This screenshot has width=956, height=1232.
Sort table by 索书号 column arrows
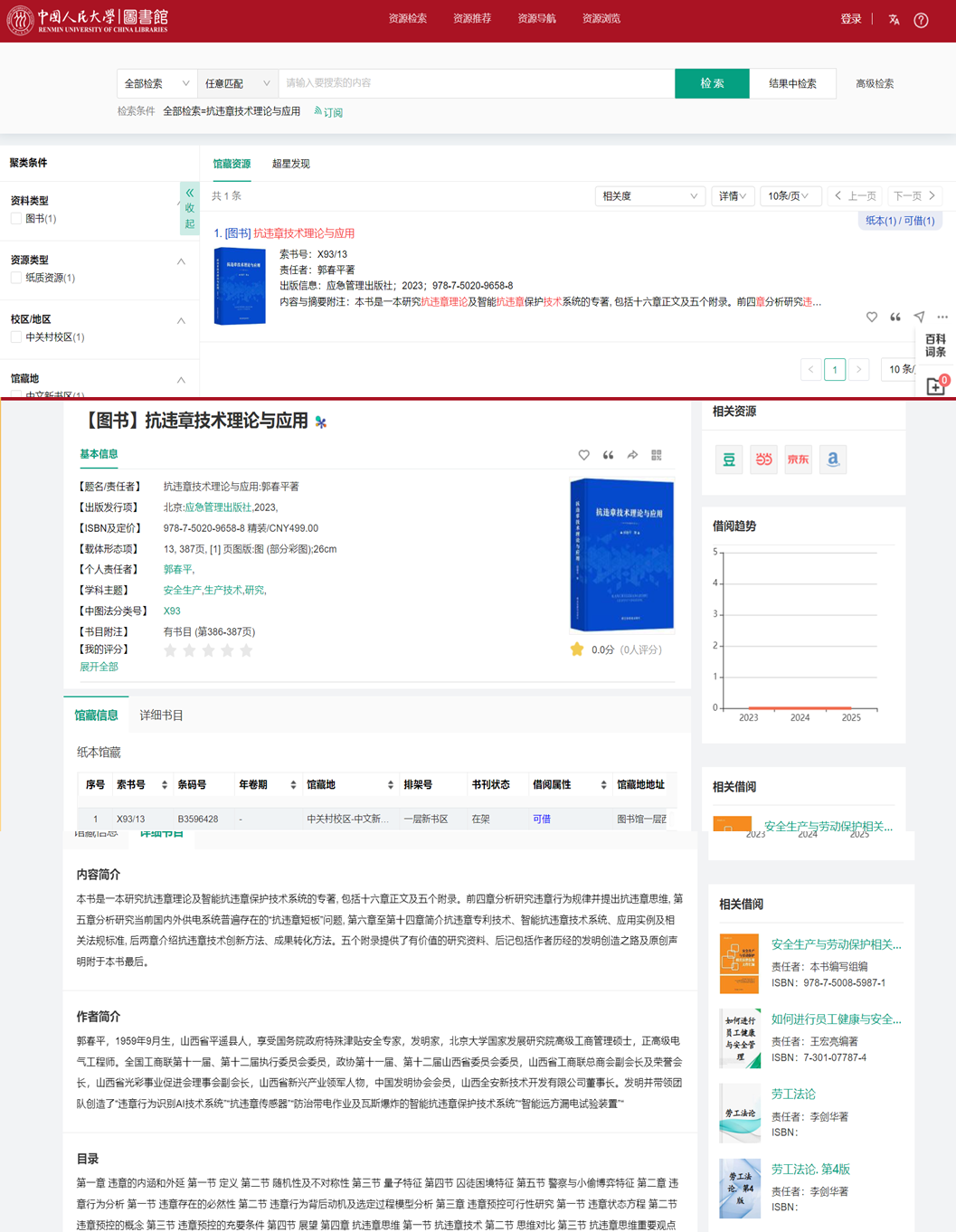165,785
